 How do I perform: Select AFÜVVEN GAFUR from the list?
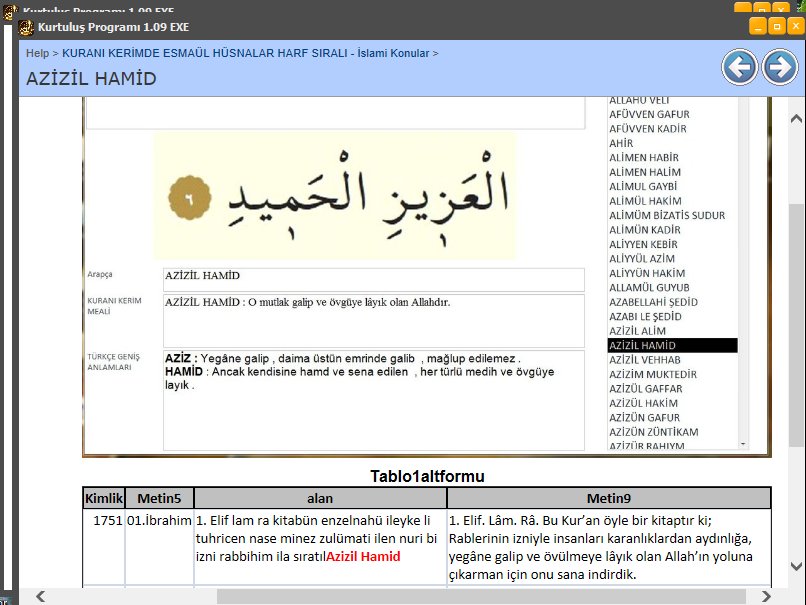coord(649,114)
